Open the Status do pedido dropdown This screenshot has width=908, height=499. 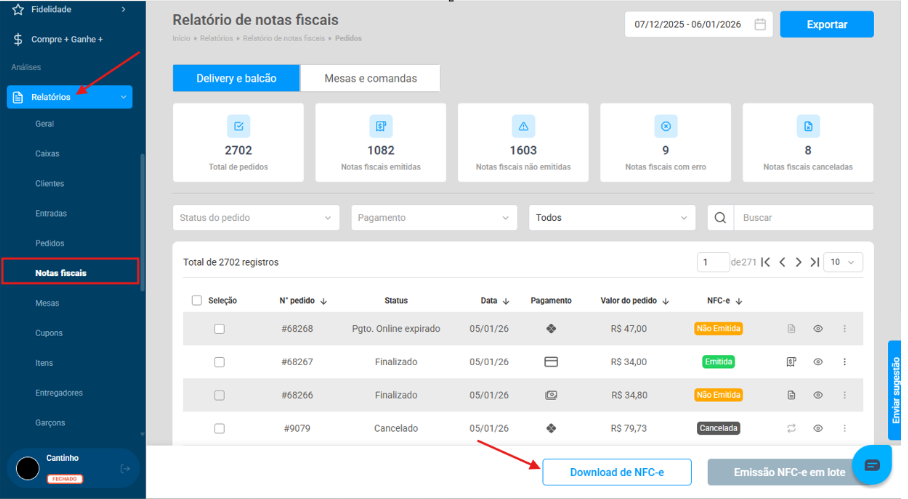(256, 217)
